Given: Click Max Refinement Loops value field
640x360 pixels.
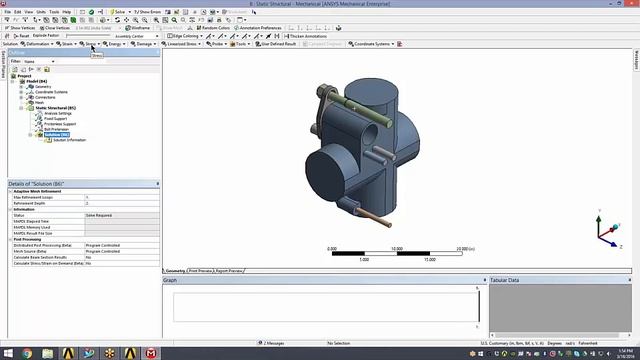Looking at the screenshot, I should coord(122,197).
